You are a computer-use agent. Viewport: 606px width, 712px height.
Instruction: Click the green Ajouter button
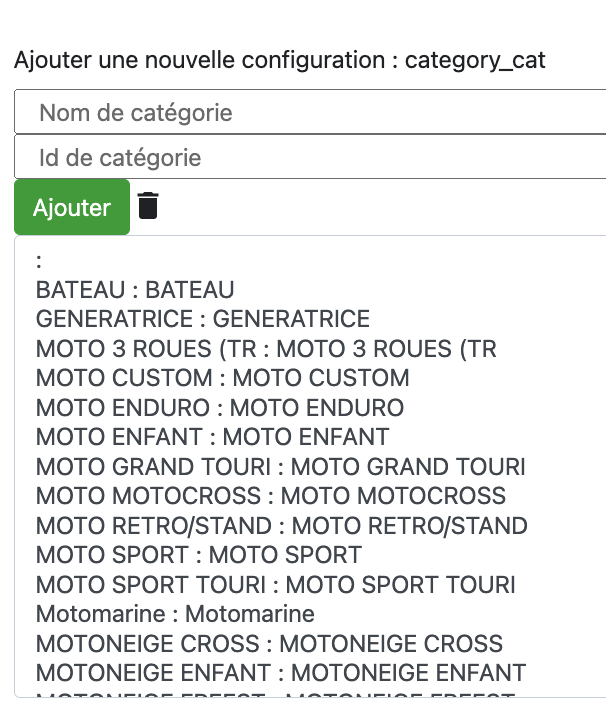[x=72, y=207]
